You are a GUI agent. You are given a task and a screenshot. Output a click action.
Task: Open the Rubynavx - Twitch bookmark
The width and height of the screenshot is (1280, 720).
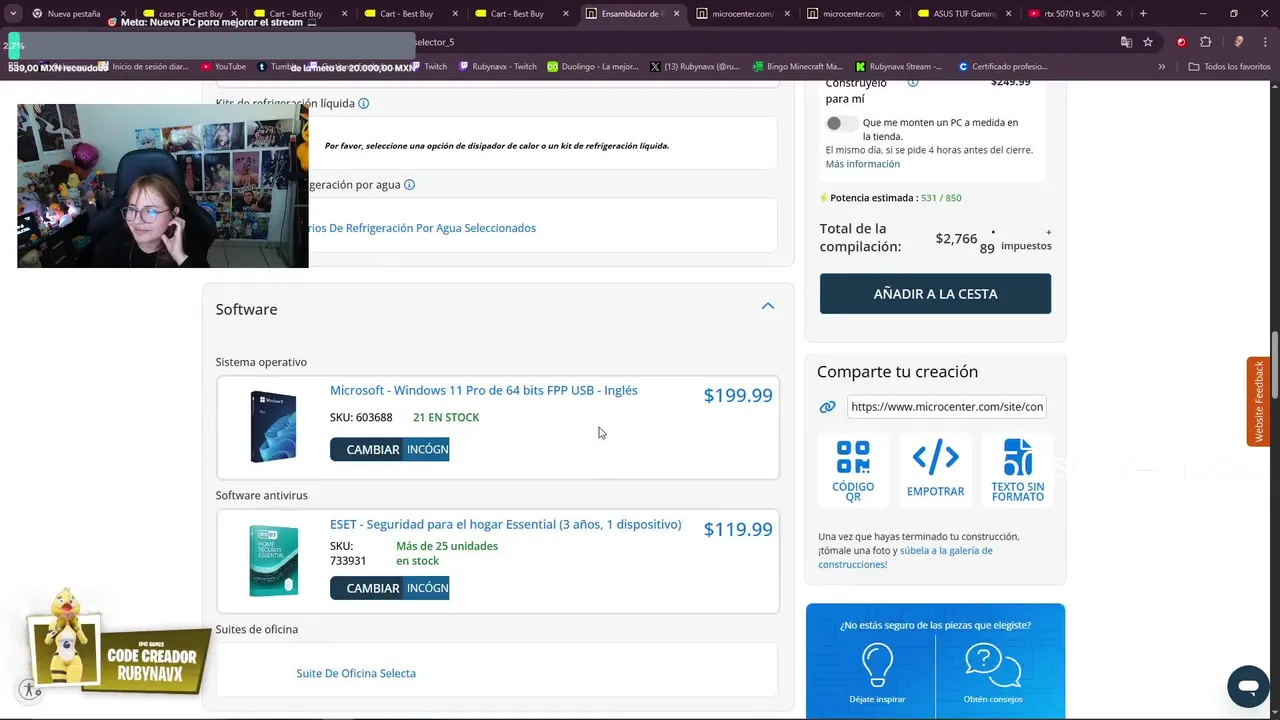point(498,67)
